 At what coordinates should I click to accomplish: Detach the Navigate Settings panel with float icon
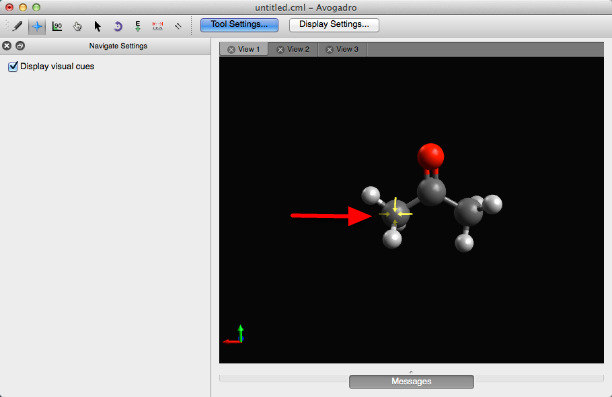tap(20, 46)
